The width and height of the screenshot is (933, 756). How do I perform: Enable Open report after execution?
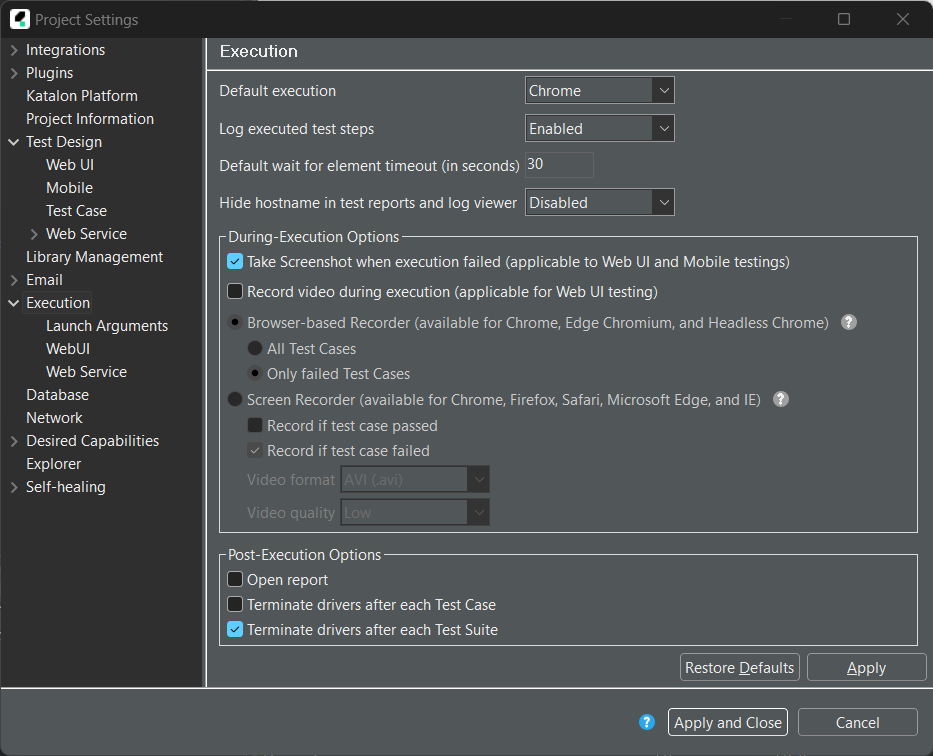click(x=235, y=579)
